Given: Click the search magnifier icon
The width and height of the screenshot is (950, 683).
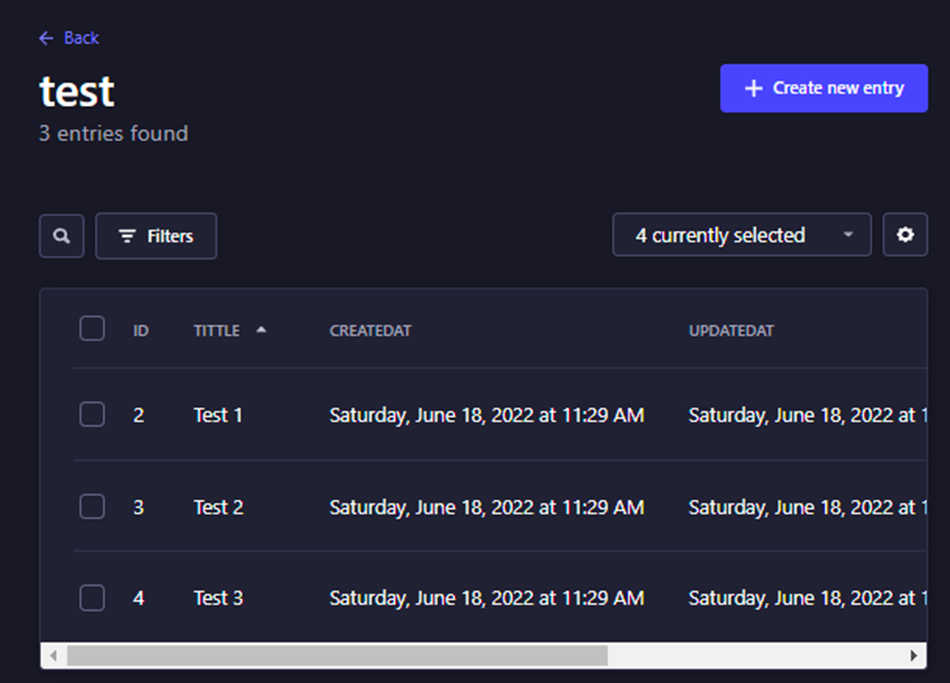Looking at the screenshot, I should pyautogui.click(x=62, y=236).
